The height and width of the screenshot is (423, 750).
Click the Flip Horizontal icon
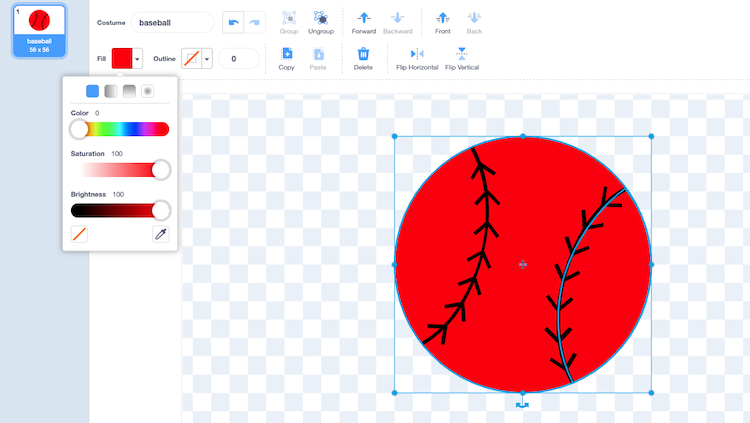pyautogui.click(x=417, y=54)
